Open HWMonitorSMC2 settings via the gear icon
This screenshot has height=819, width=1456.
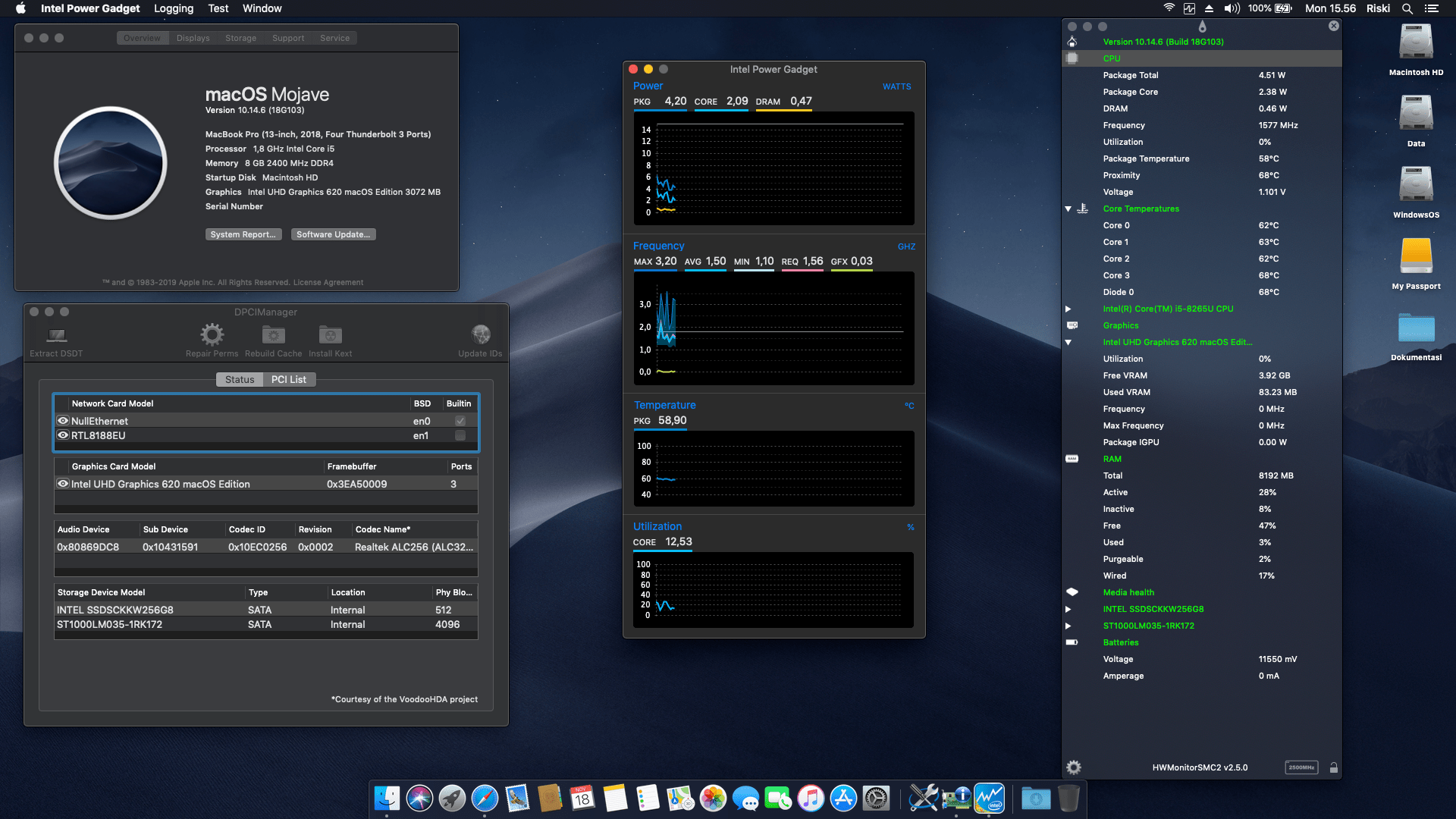[1073, 767]
